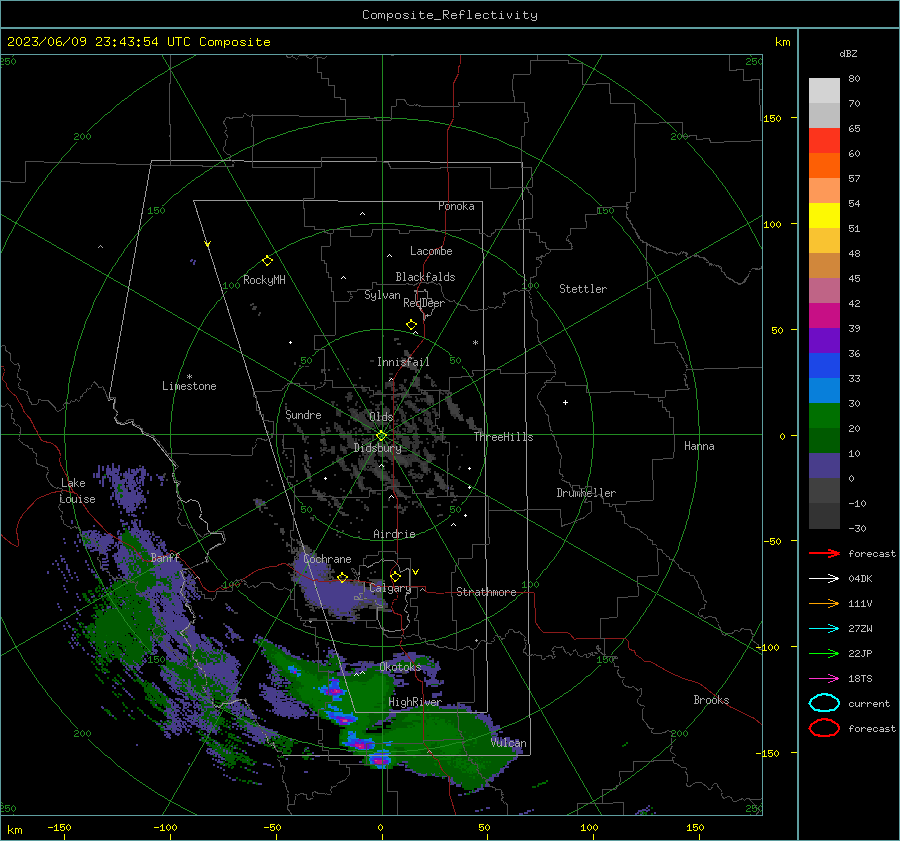Image resolution: width=900 pixels, height=841 pixels.
Task: Click the RockyMH label
Action: coord(265,280)
